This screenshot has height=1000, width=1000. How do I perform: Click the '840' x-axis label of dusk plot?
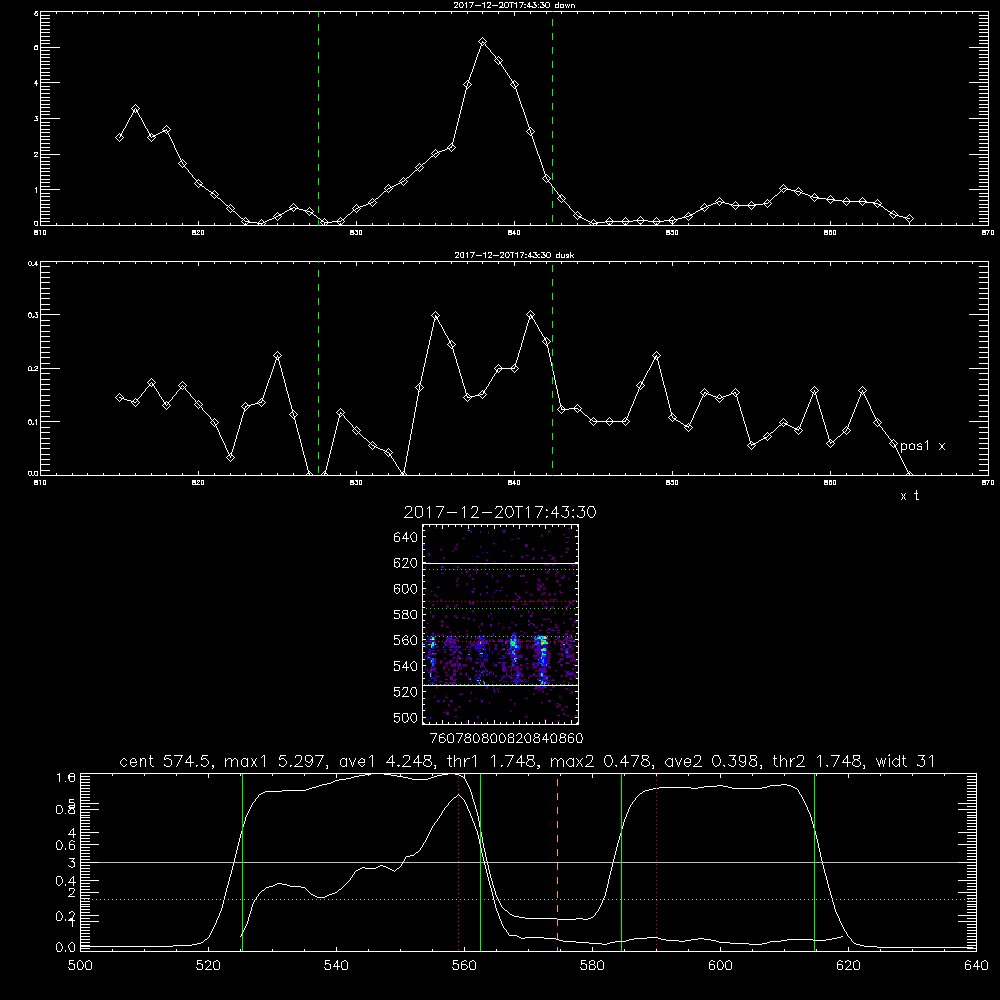[514, 483]
